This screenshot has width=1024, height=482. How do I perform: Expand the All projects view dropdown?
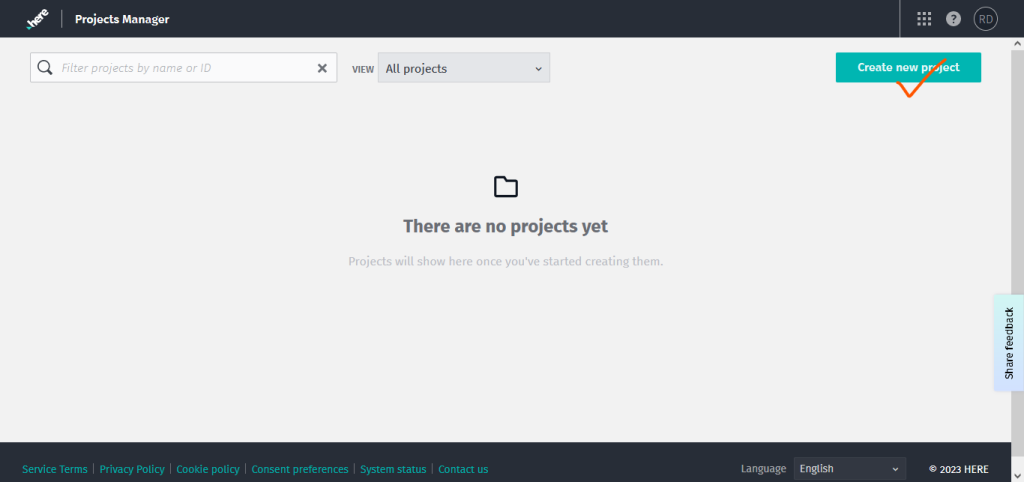tap(463, 68)
